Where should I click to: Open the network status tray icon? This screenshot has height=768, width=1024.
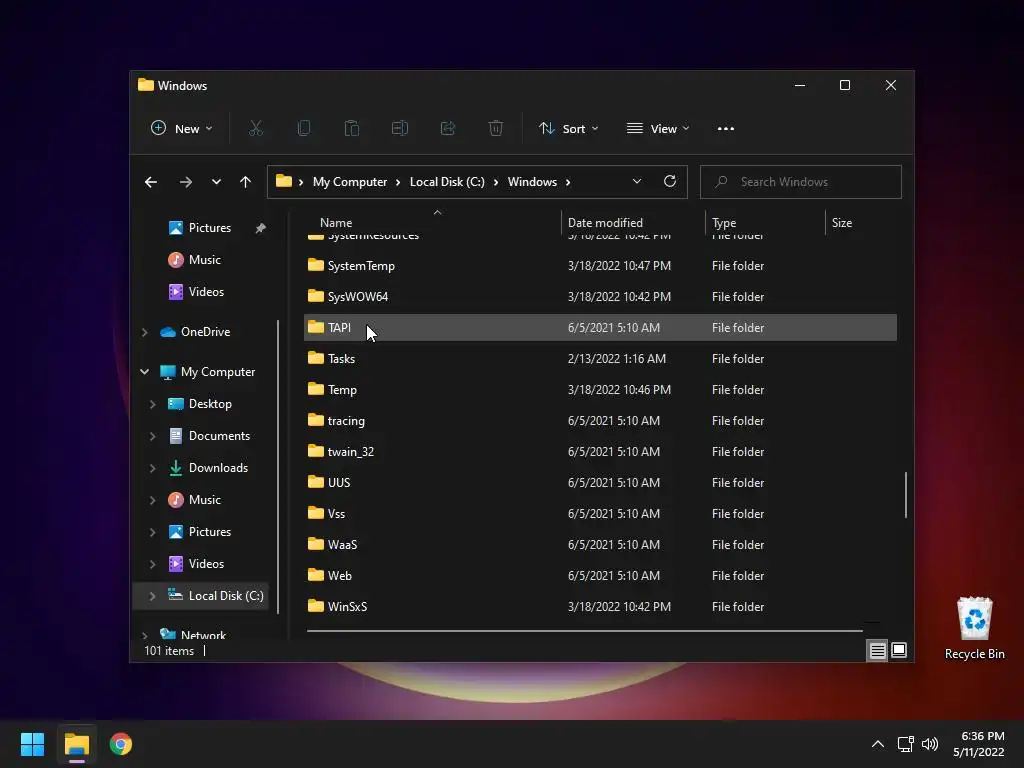[x=905, y=744]
